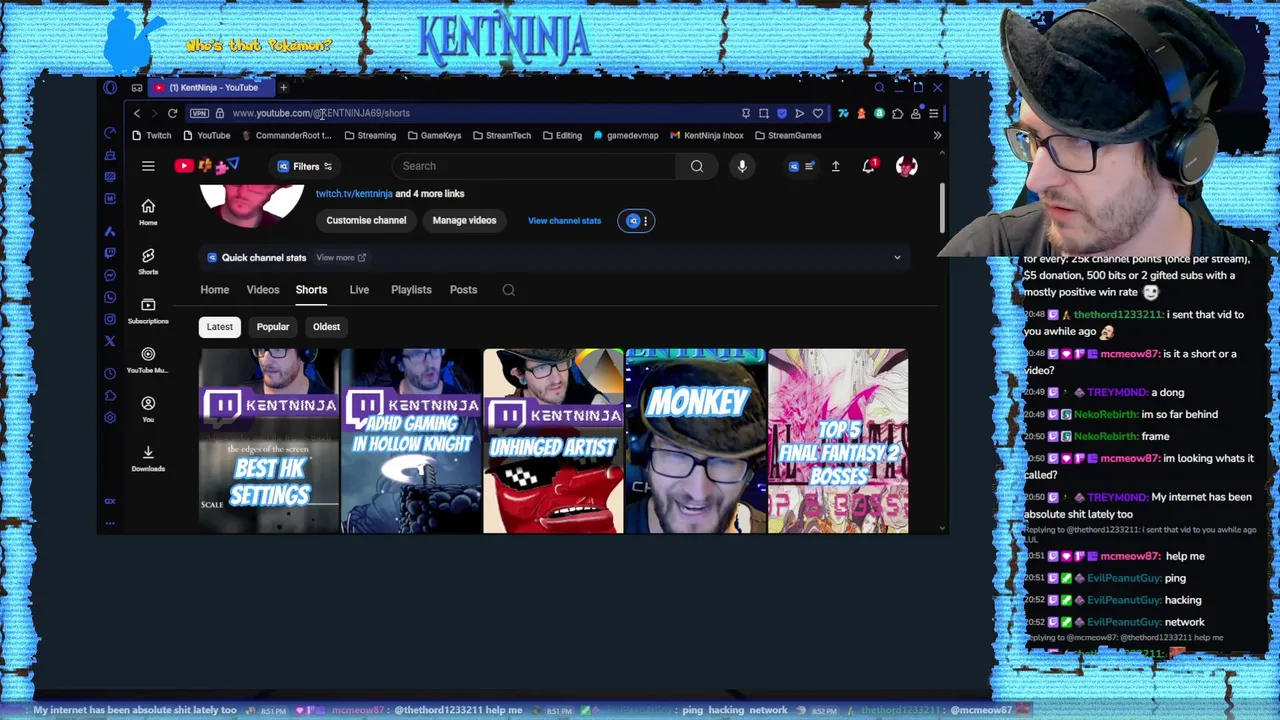
Task: Open Downloads in the YouTube sidebar
Action: 148,458
